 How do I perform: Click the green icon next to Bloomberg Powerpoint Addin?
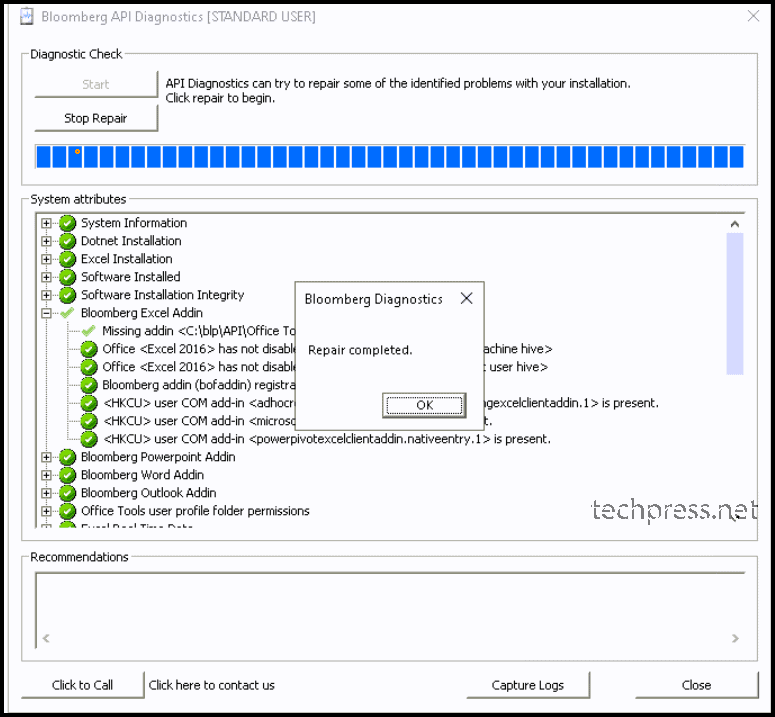67,457
